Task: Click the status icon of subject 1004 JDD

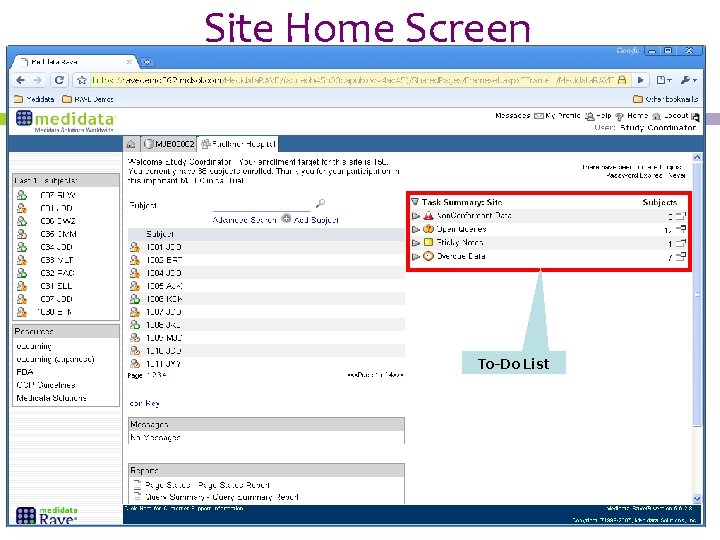Action: [x=135, y=273]
